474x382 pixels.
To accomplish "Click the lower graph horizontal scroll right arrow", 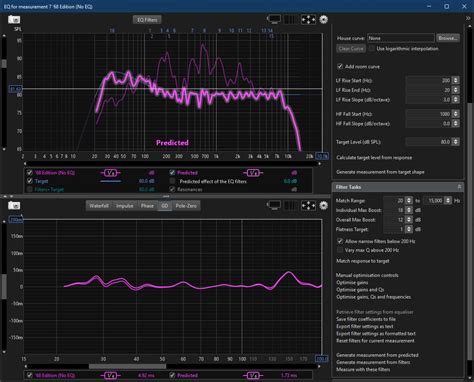I will click(319, 366).
